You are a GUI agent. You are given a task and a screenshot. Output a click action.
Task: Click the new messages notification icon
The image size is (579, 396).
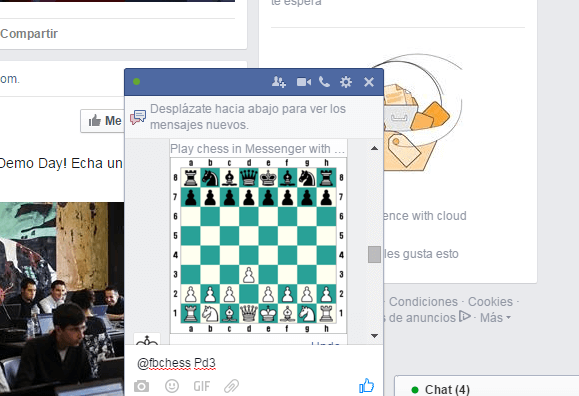138,117
